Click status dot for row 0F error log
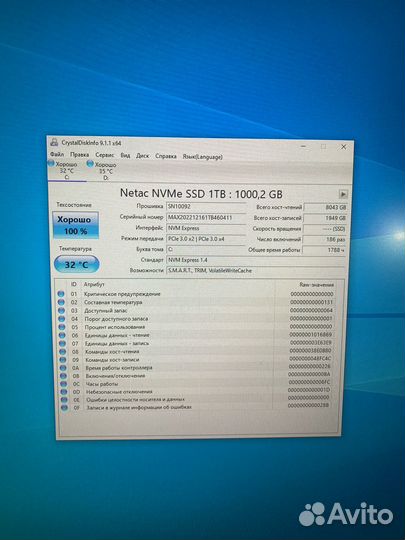 click(64, 408)
